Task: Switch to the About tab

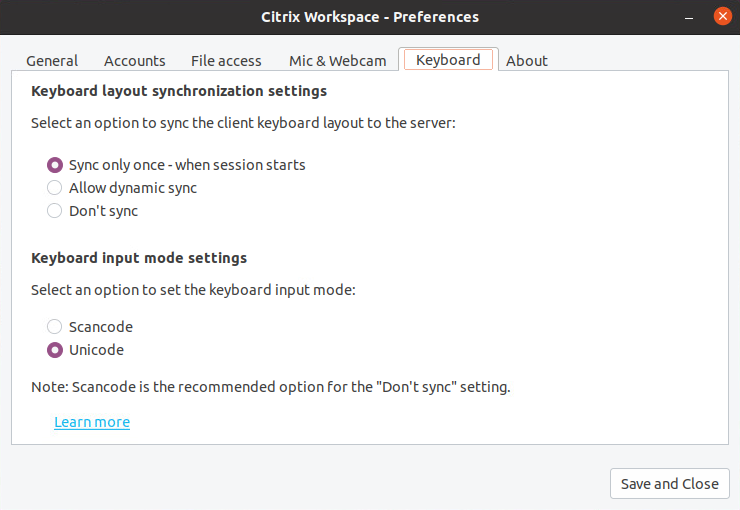Action: click(x=526, y=61)
